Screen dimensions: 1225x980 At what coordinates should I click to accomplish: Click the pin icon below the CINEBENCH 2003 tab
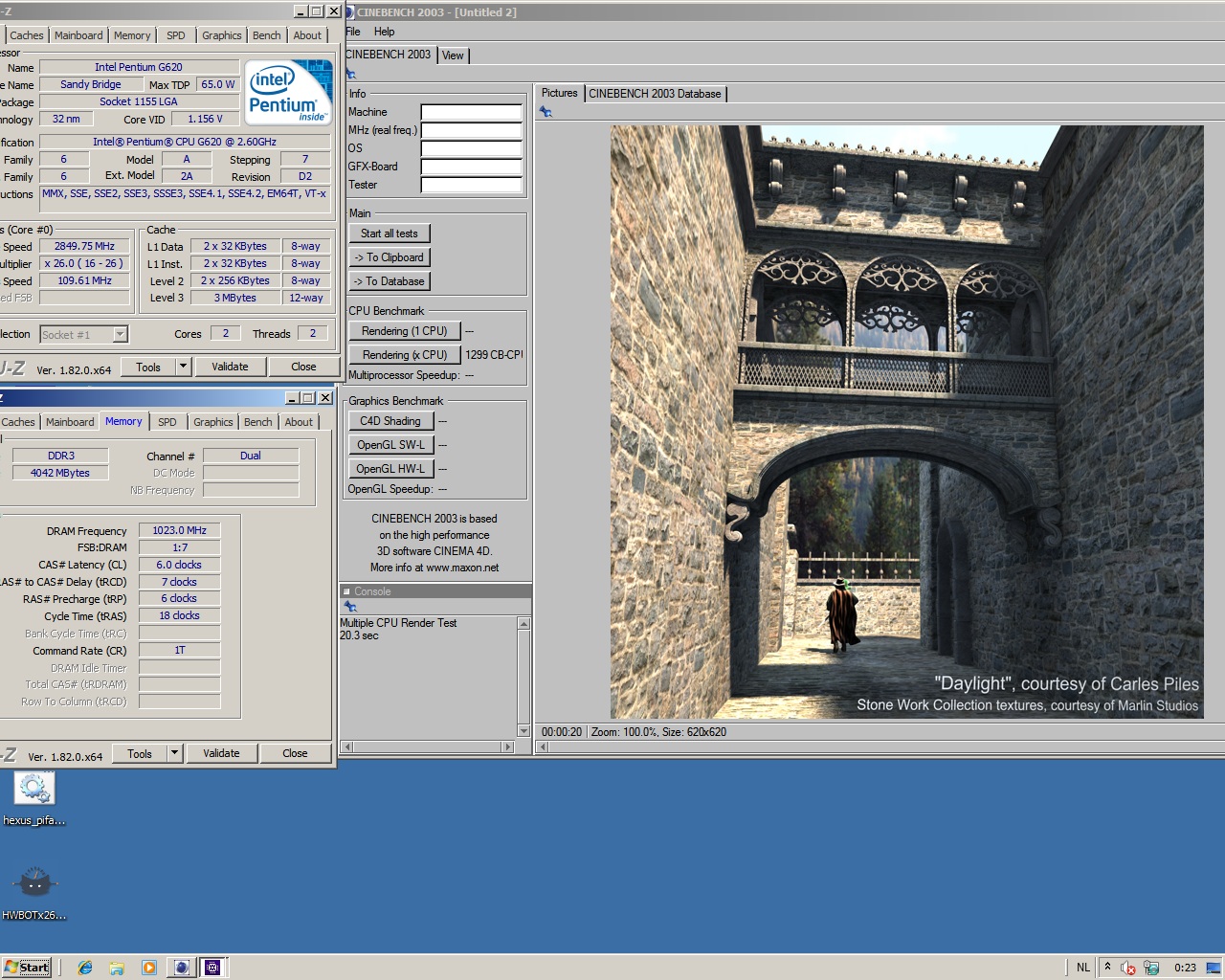pyautogui.click(x=350, y=74)
